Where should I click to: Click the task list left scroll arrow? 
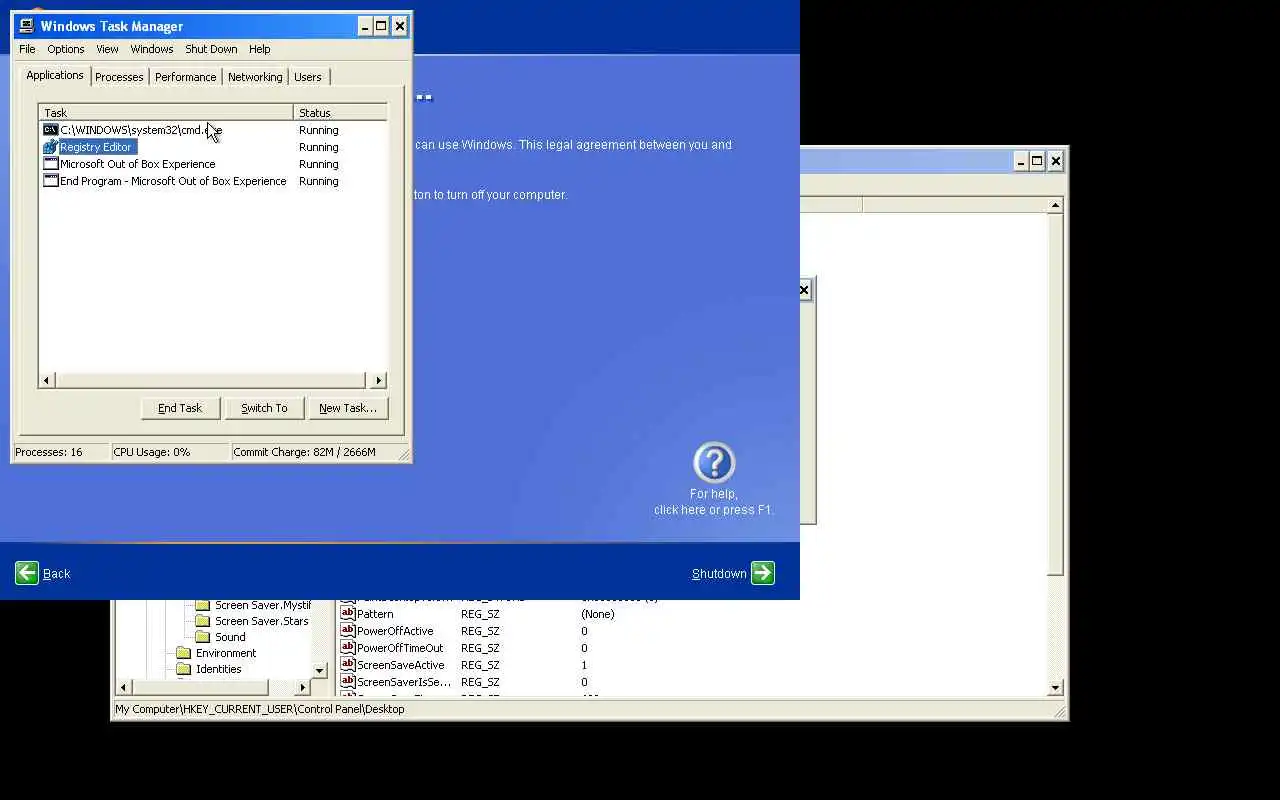(47, 380)
